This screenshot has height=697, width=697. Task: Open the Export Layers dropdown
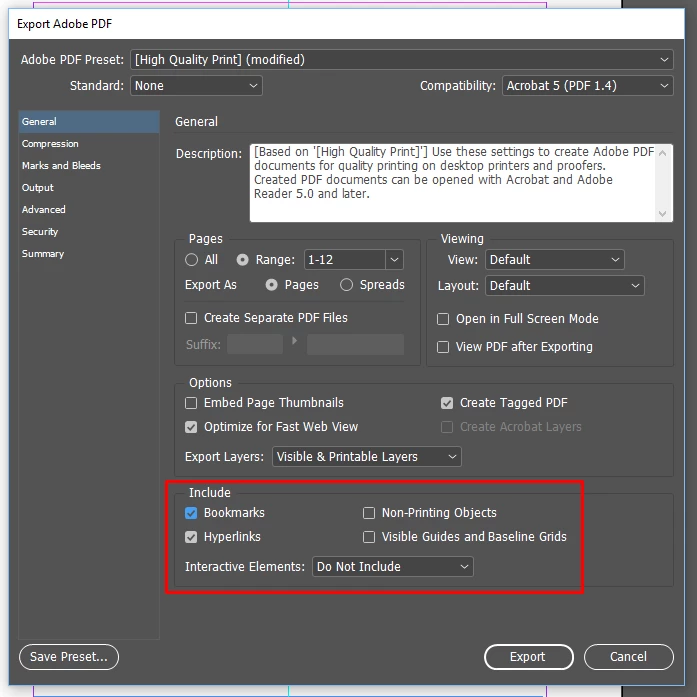[367, 457]
